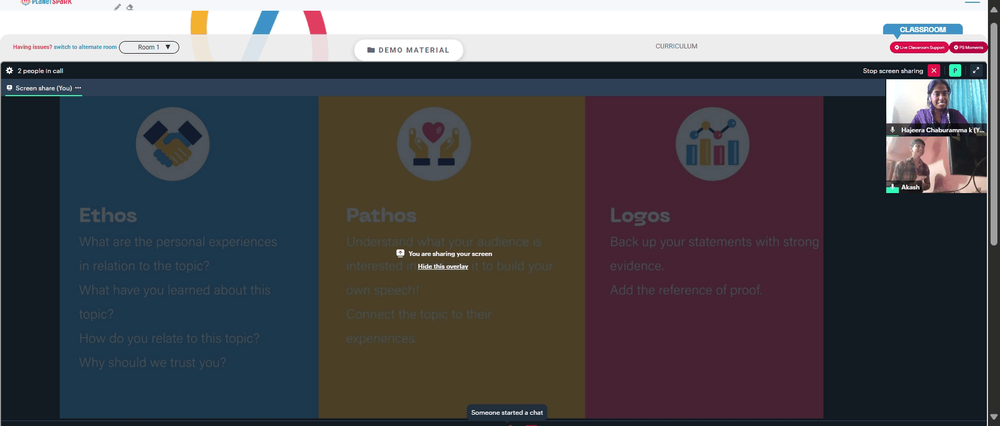Click the PS Moments button
This screenshot has width=1000, height=426.
click(x=968, y=47)
